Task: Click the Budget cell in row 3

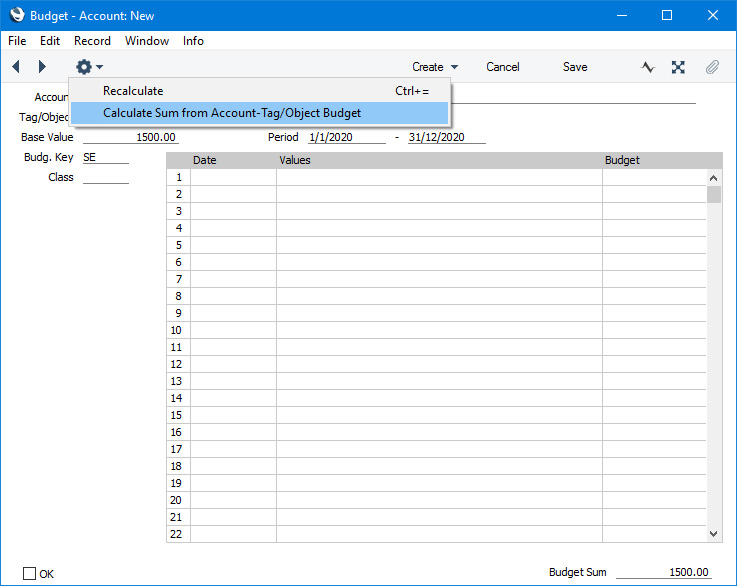Action: (x=654, y=211)
